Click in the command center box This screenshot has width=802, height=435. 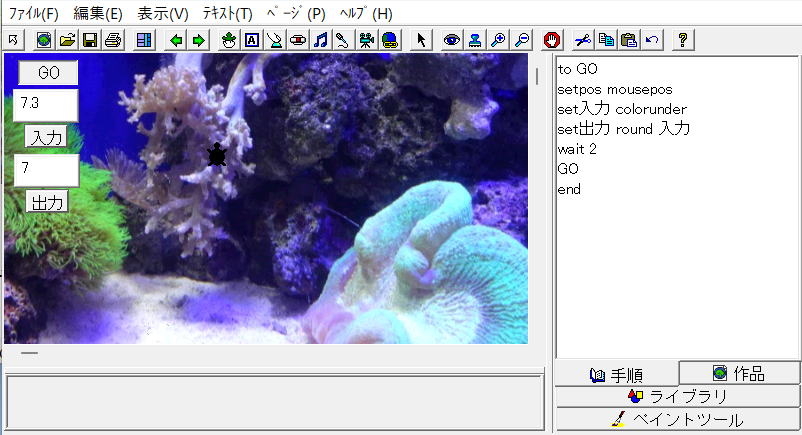click(275, 402)
